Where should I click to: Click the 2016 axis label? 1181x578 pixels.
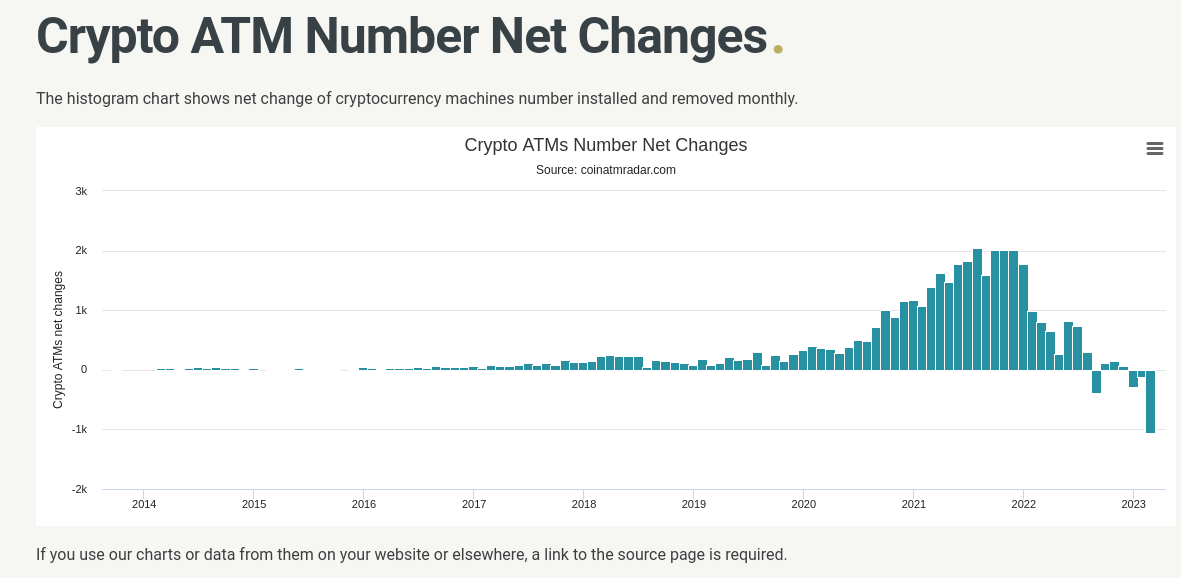click(364, 505)
